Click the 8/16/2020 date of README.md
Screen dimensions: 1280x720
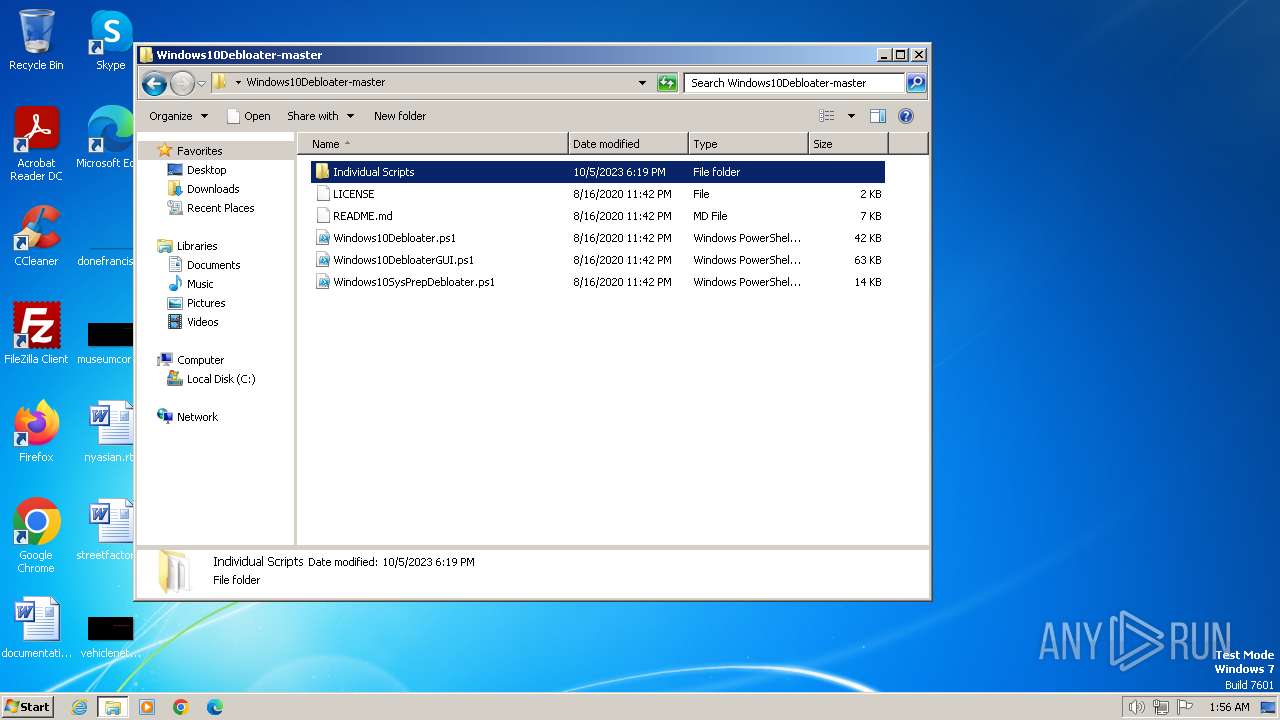(622, 216)
